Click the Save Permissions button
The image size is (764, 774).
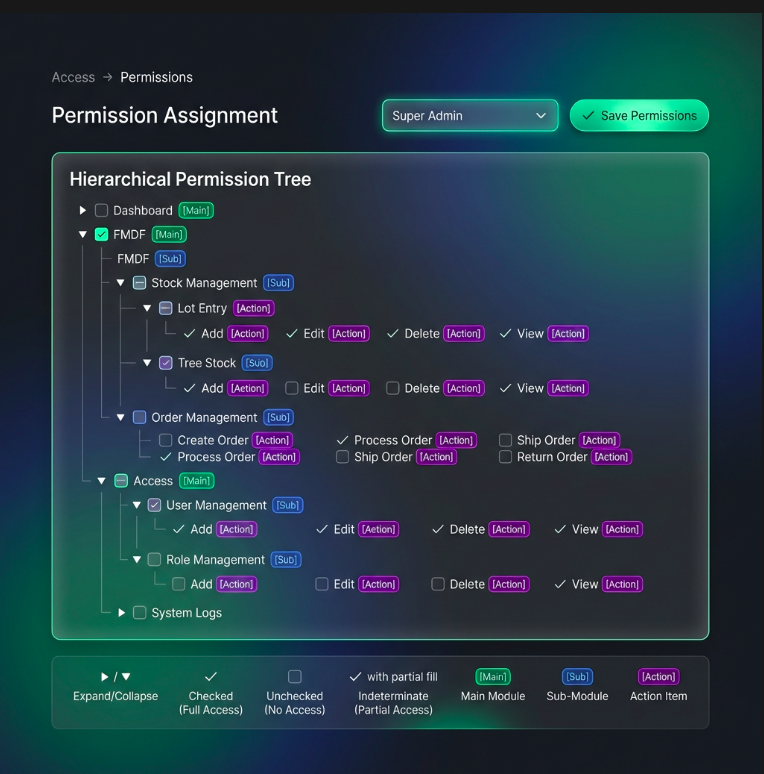click(639, 116)
